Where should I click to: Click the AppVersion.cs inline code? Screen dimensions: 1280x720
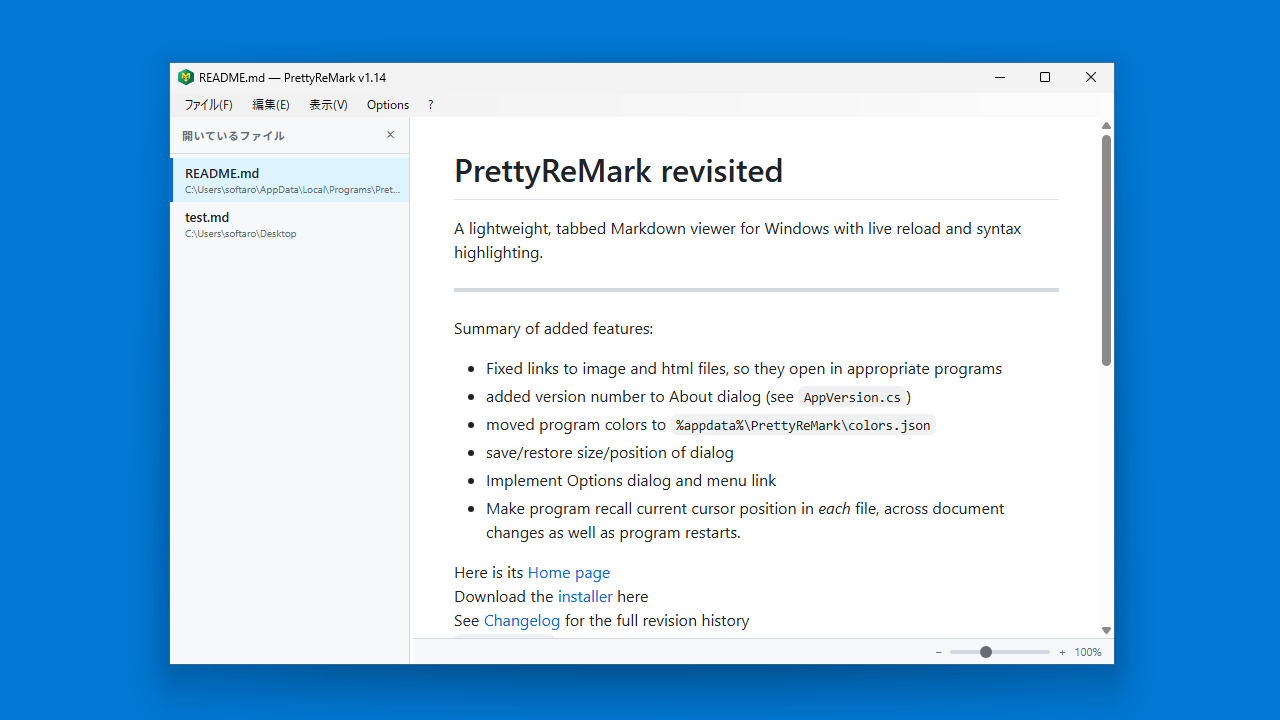[852, 397]
